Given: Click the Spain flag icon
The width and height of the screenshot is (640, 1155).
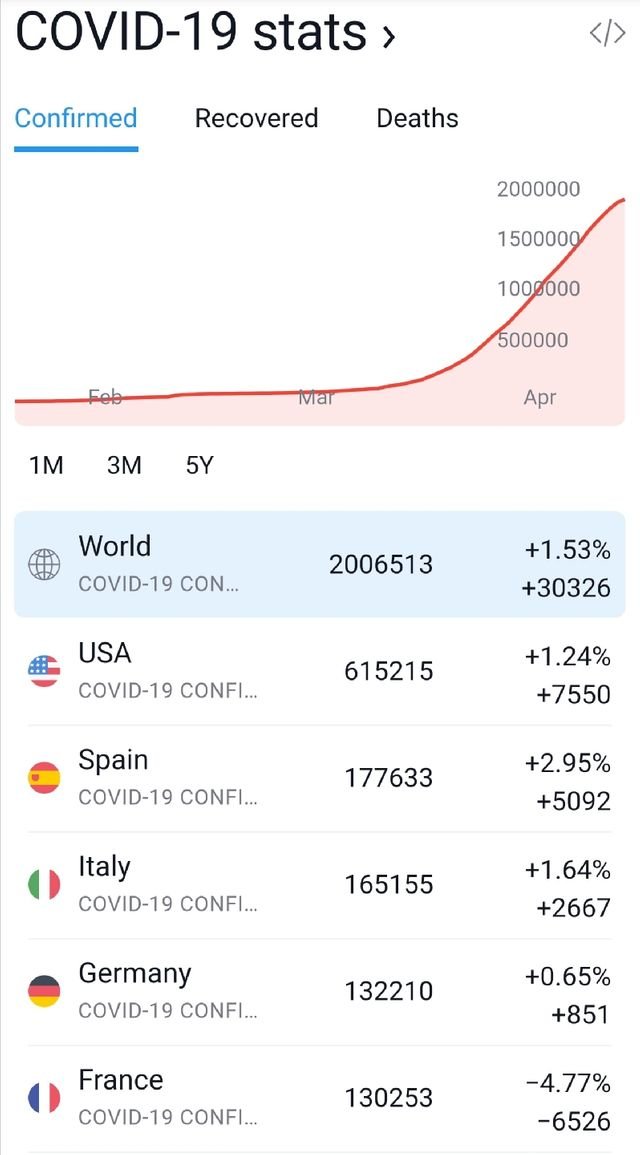Looking at the screenshot, I should (44, 779).
